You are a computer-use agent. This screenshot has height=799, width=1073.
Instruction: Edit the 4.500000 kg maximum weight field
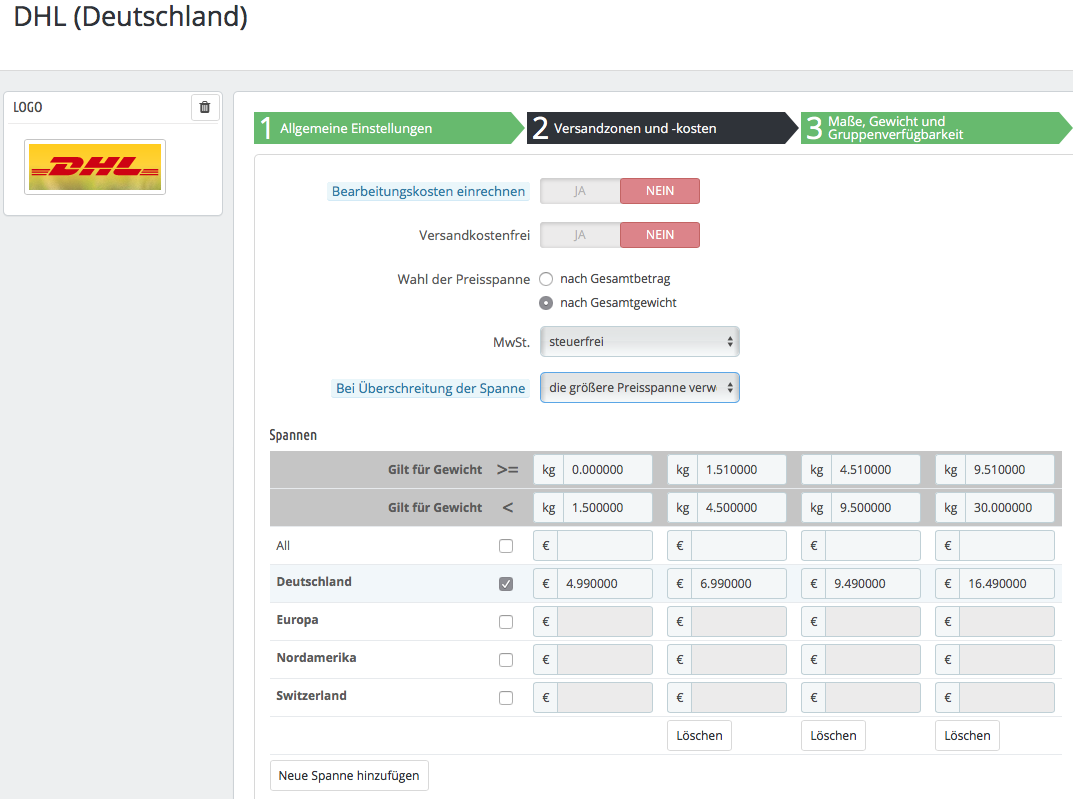pos(742,508)
